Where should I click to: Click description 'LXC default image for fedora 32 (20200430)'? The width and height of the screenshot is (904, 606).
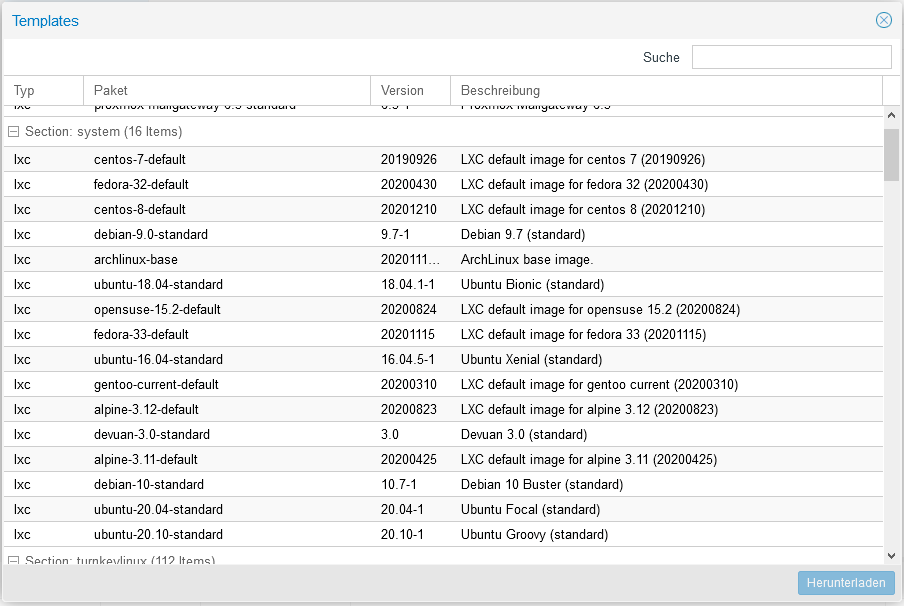coord(585,185)
